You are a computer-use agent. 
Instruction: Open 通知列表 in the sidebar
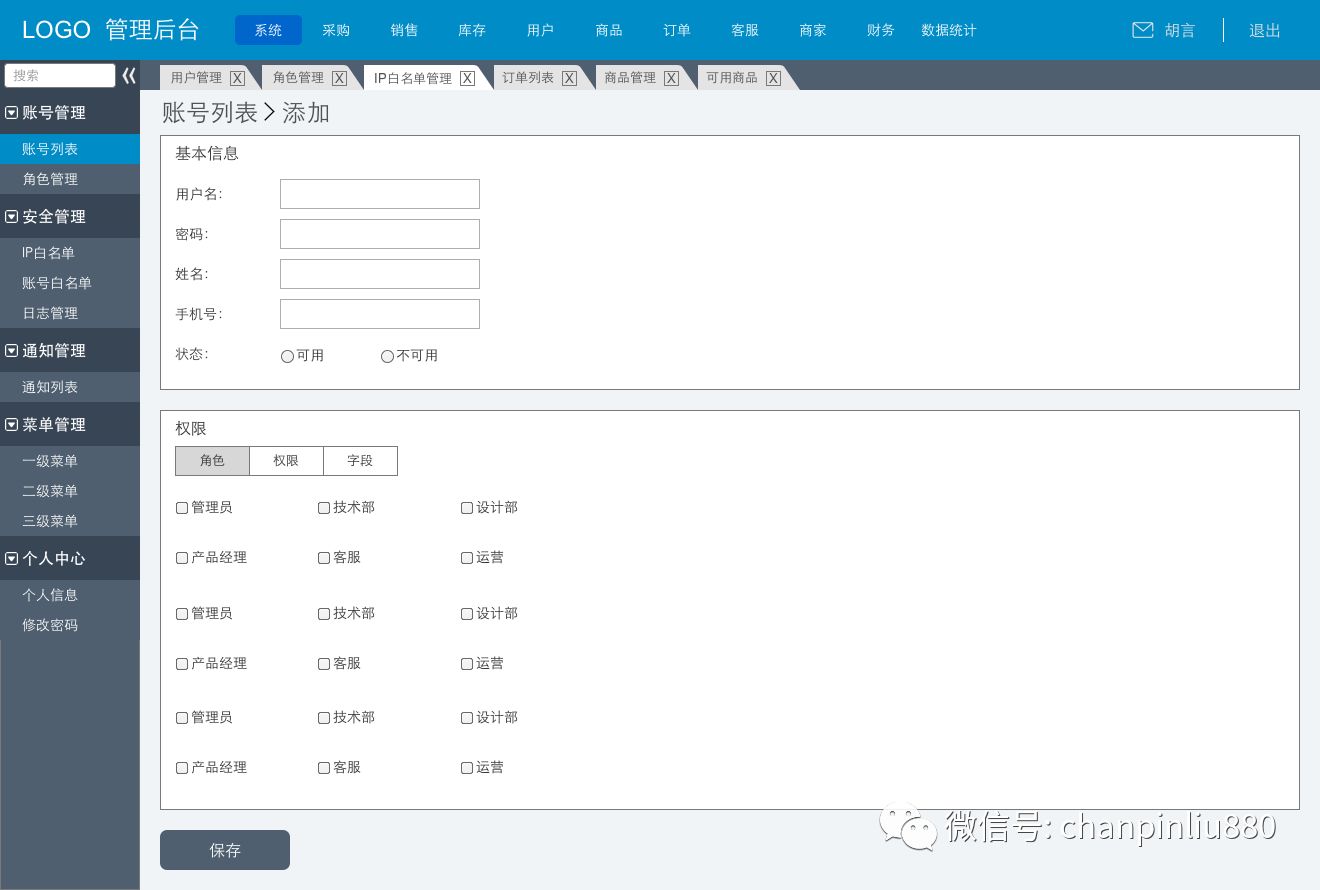click(x=70, y=387)
